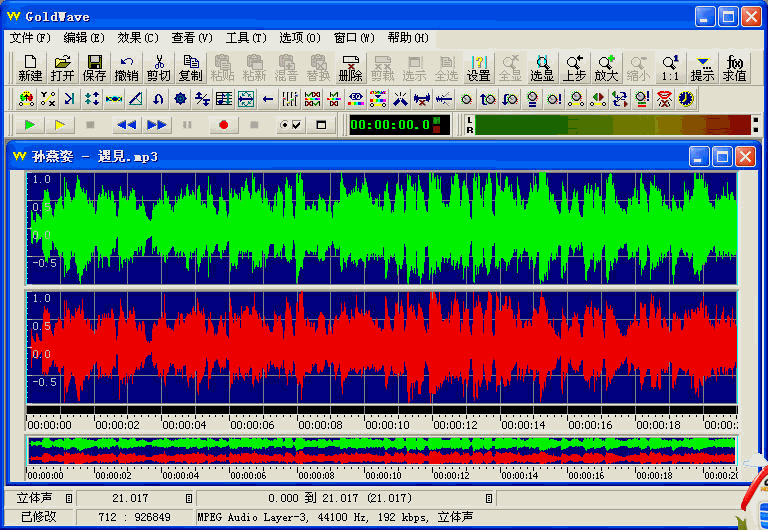Open the small menu button beside 立体声
The image size is (768, 530).
[x=69, y=498]
